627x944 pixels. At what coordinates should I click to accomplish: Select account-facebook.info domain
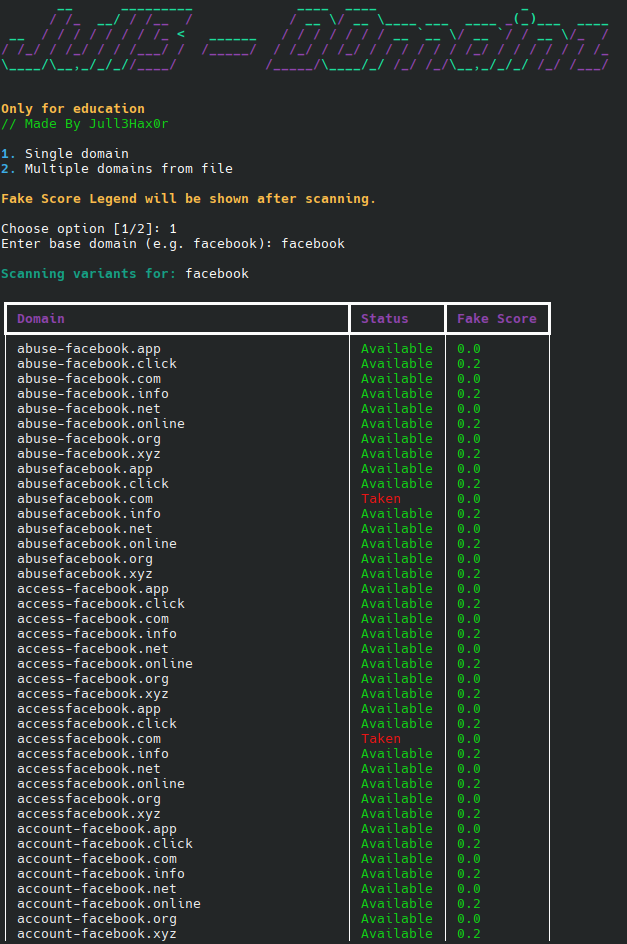pos(101,874)
